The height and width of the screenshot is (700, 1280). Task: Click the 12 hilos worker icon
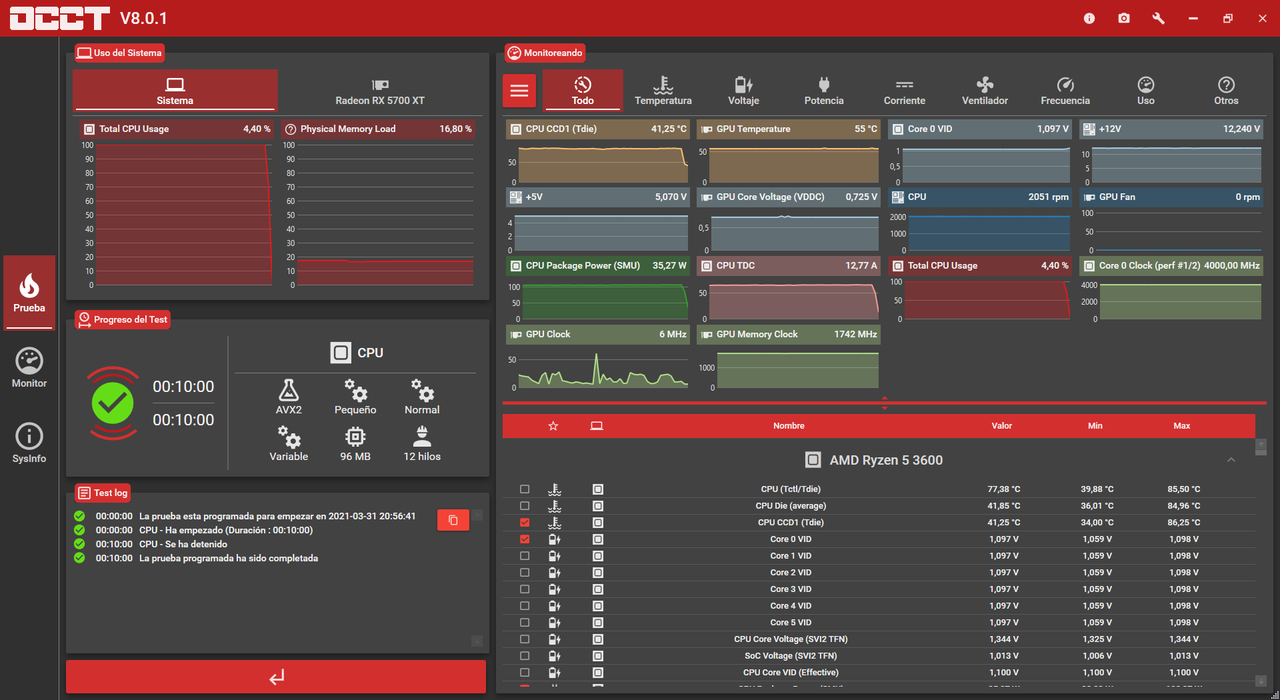(x=422, y=437)
